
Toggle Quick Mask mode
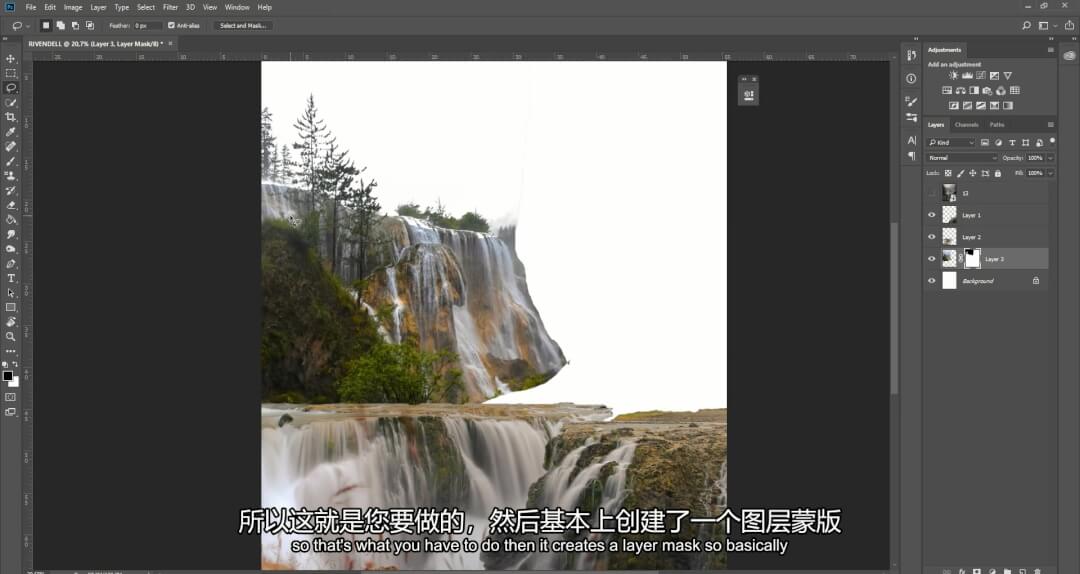[10, 397]
